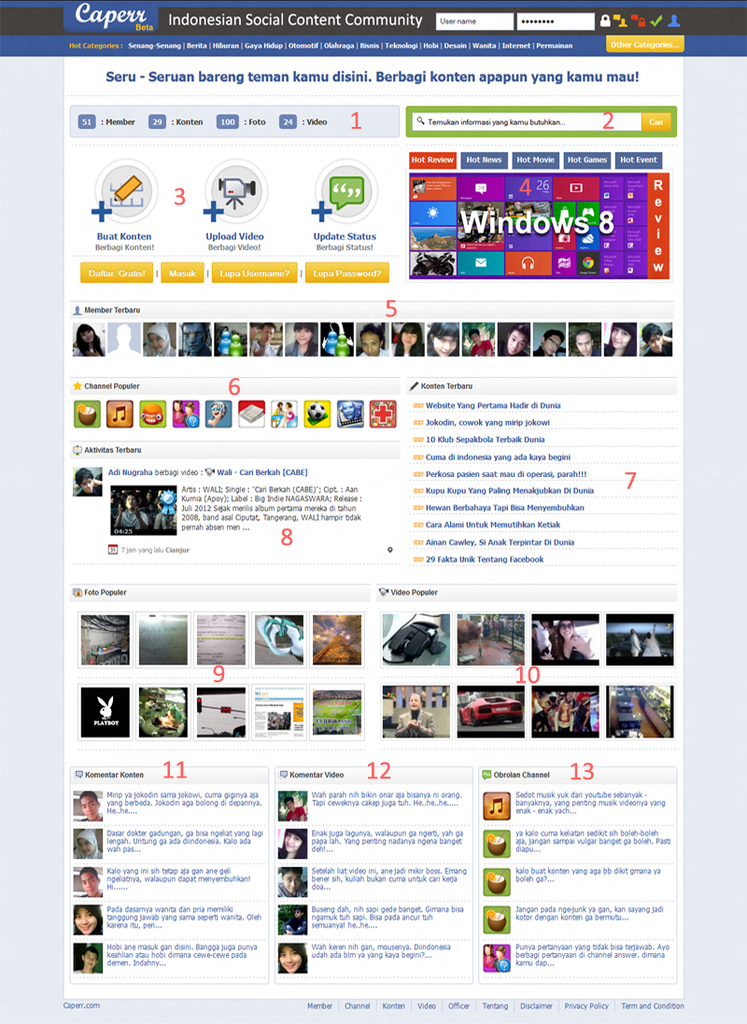Open the music note channel in Channel Populer
Viewport: 747px width, 1024px height.
point(119,414)
